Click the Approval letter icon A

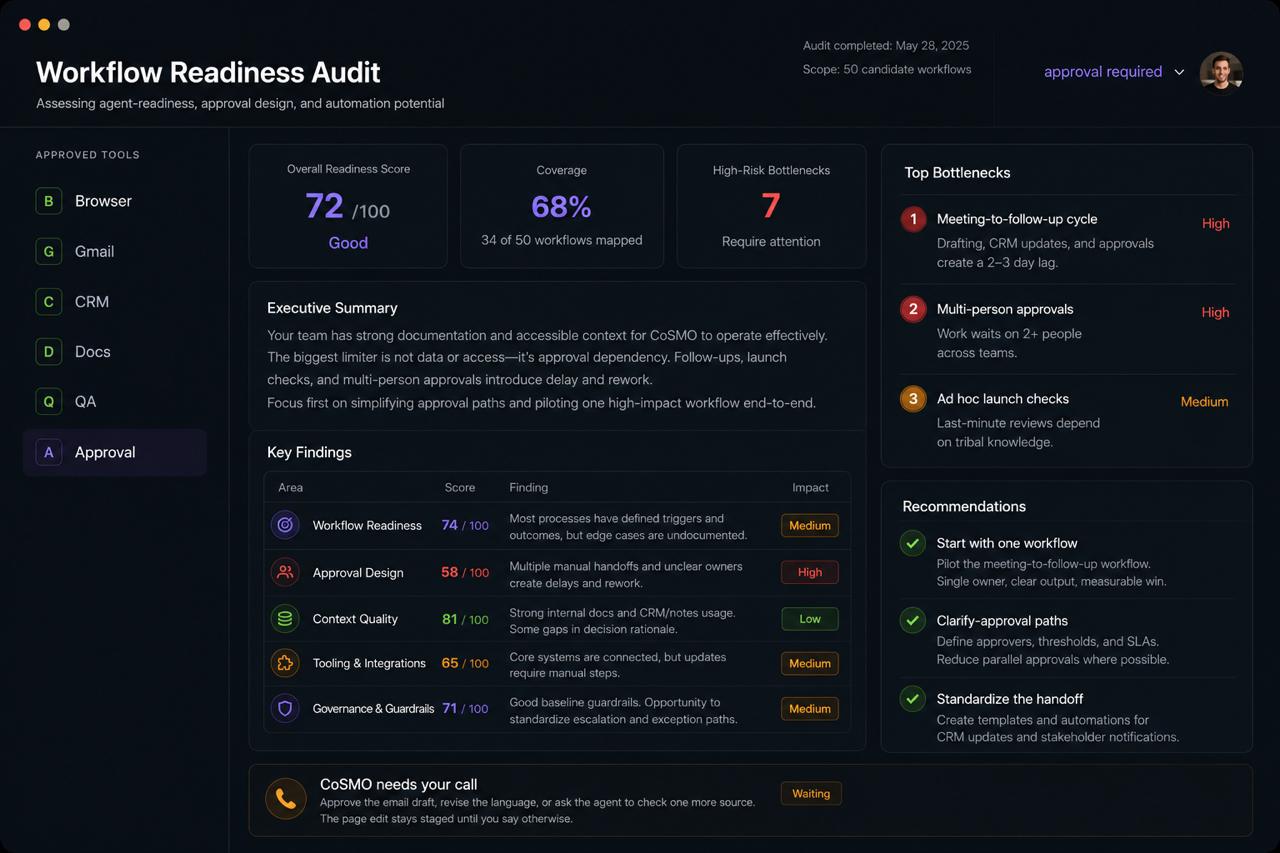[48, 452]
